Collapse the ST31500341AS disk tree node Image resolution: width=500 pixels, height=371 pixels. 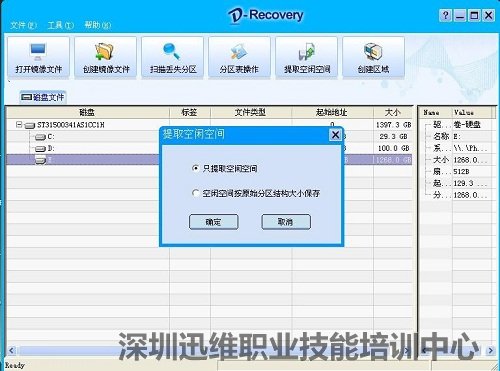19,125
